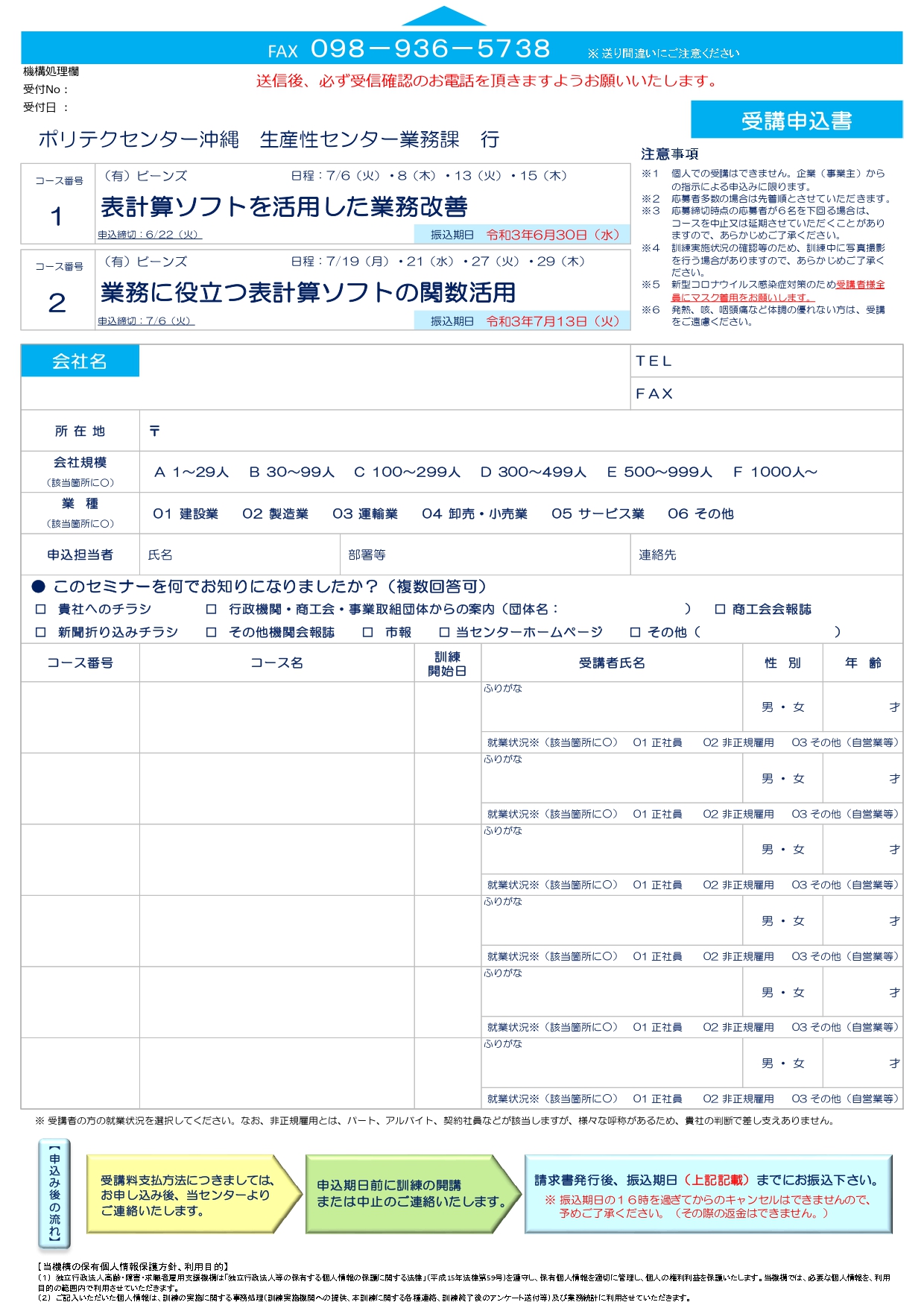
Task: Click the course 1 title 表計算ソフトを活用した業務改善
Action: coord(284,206)
